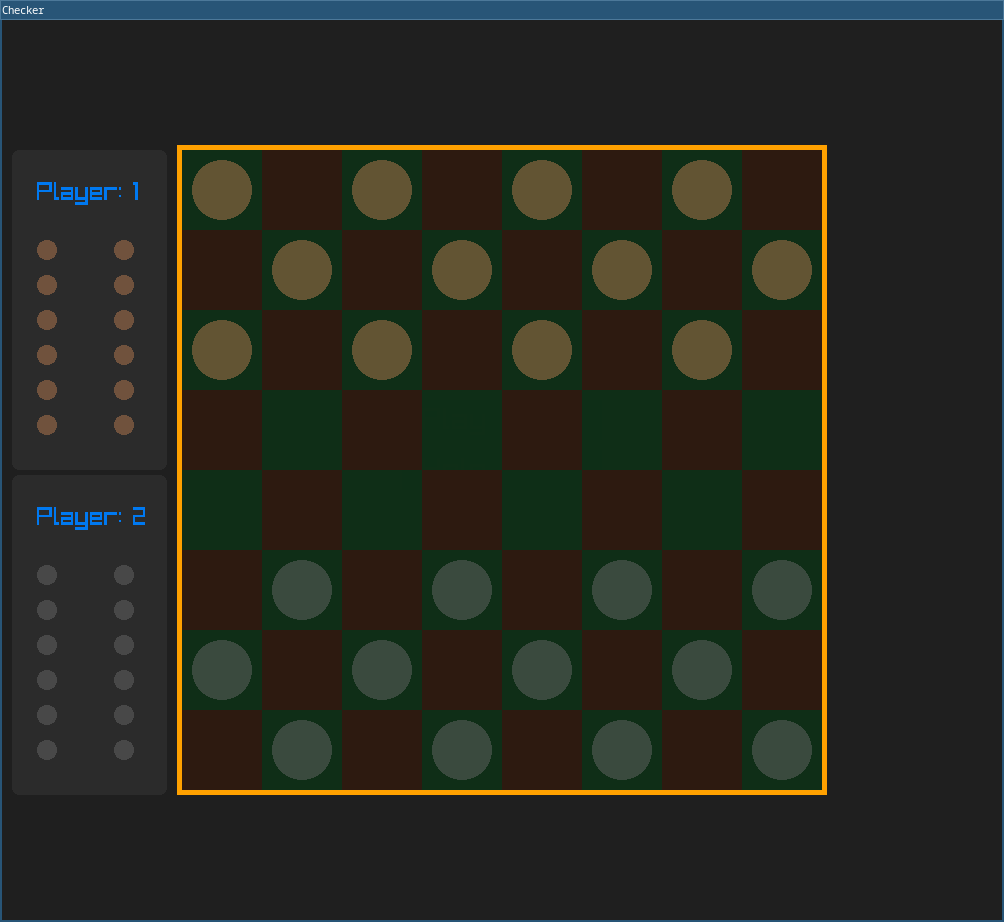The width and height of the screenshot is (1004, 922).
Task: Select the gray piece in the board's bottom-right corner
Action: [782, 750]
